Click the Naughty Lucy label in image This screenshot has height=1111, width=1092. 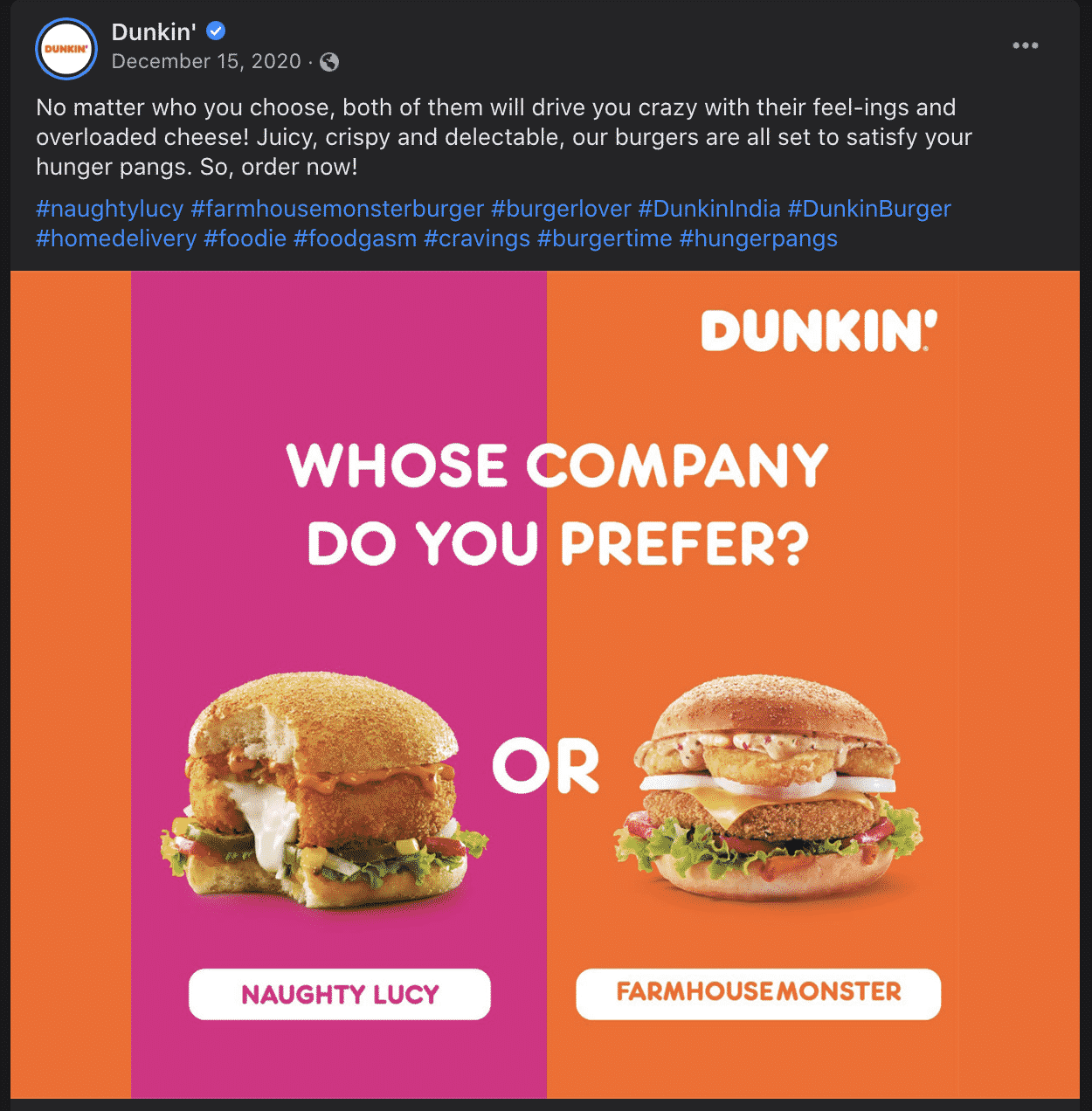click(340, 994)
